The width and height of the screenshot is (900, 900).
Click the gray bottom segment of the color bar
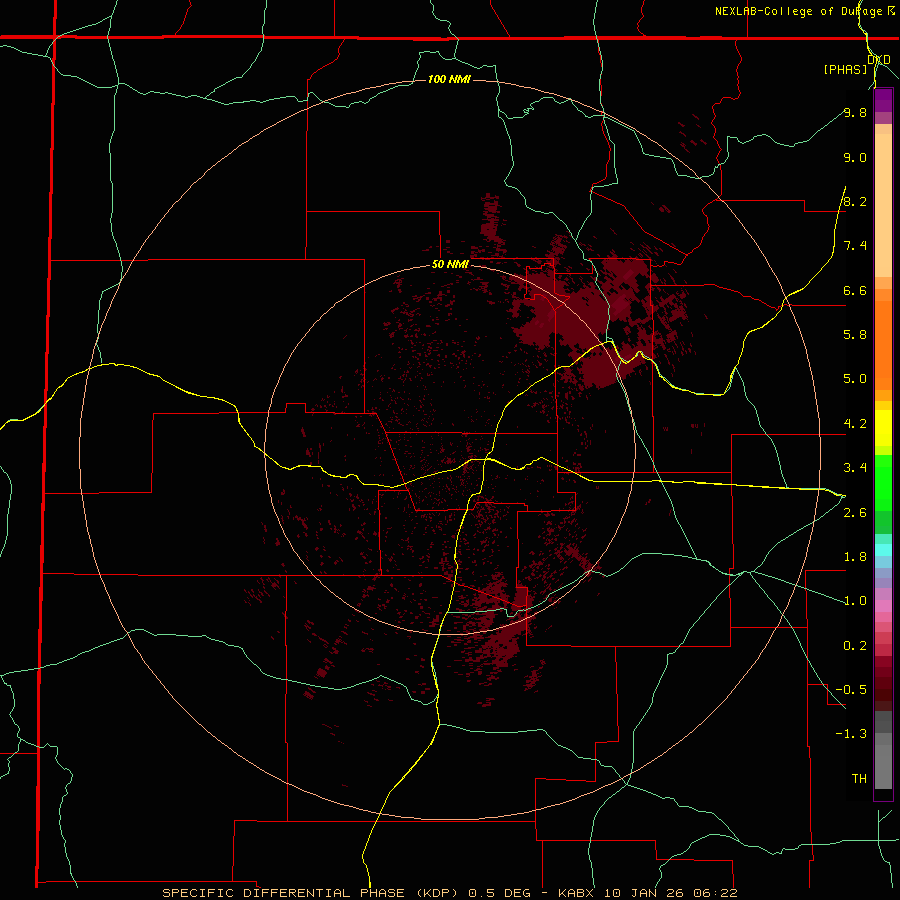pyautogui.click(x=883, y=766)
